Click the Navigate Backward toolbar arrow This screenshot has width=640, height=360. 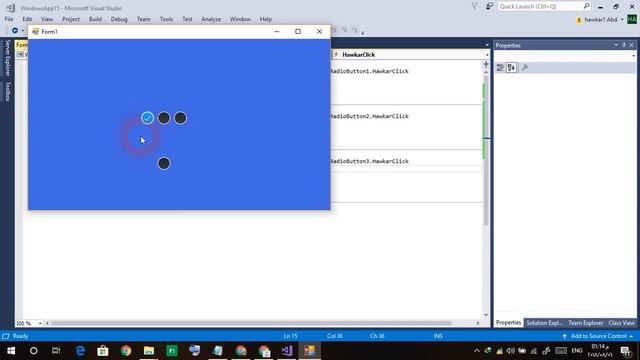(x=15, y=31)
